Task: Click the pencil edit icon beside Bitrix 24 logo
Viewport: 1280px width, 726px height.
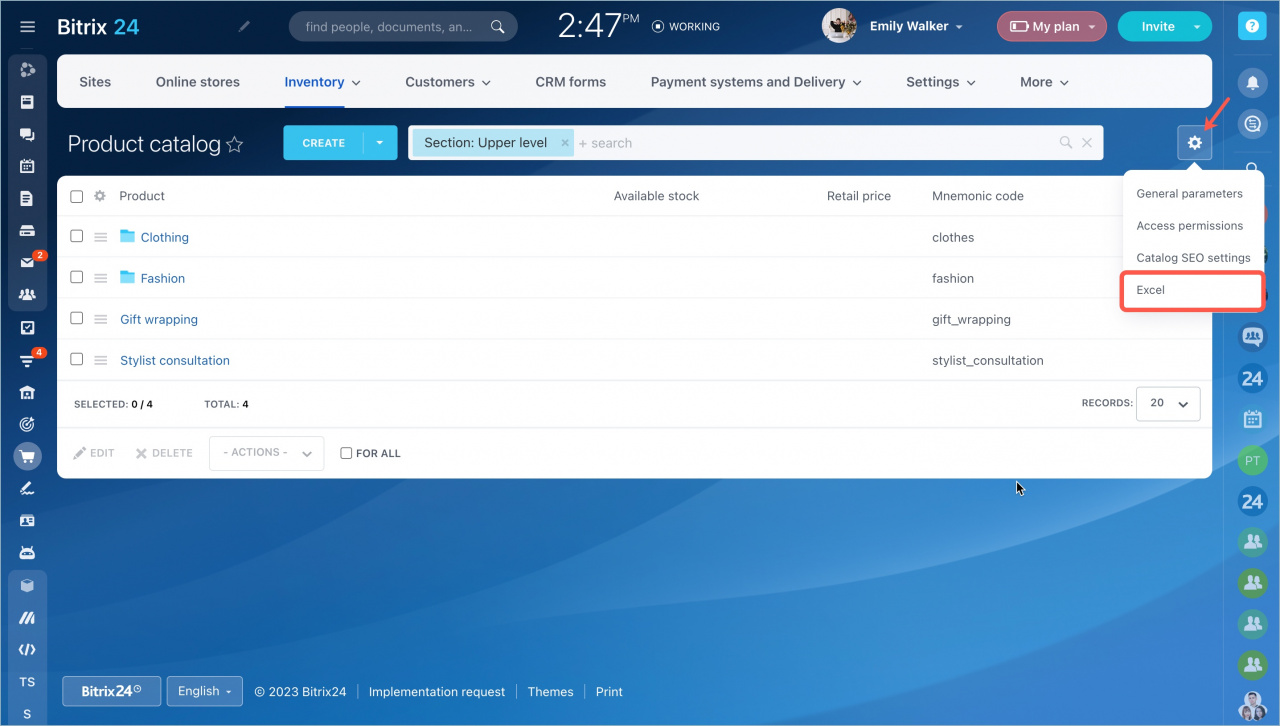Action: [x=244, y=27]
